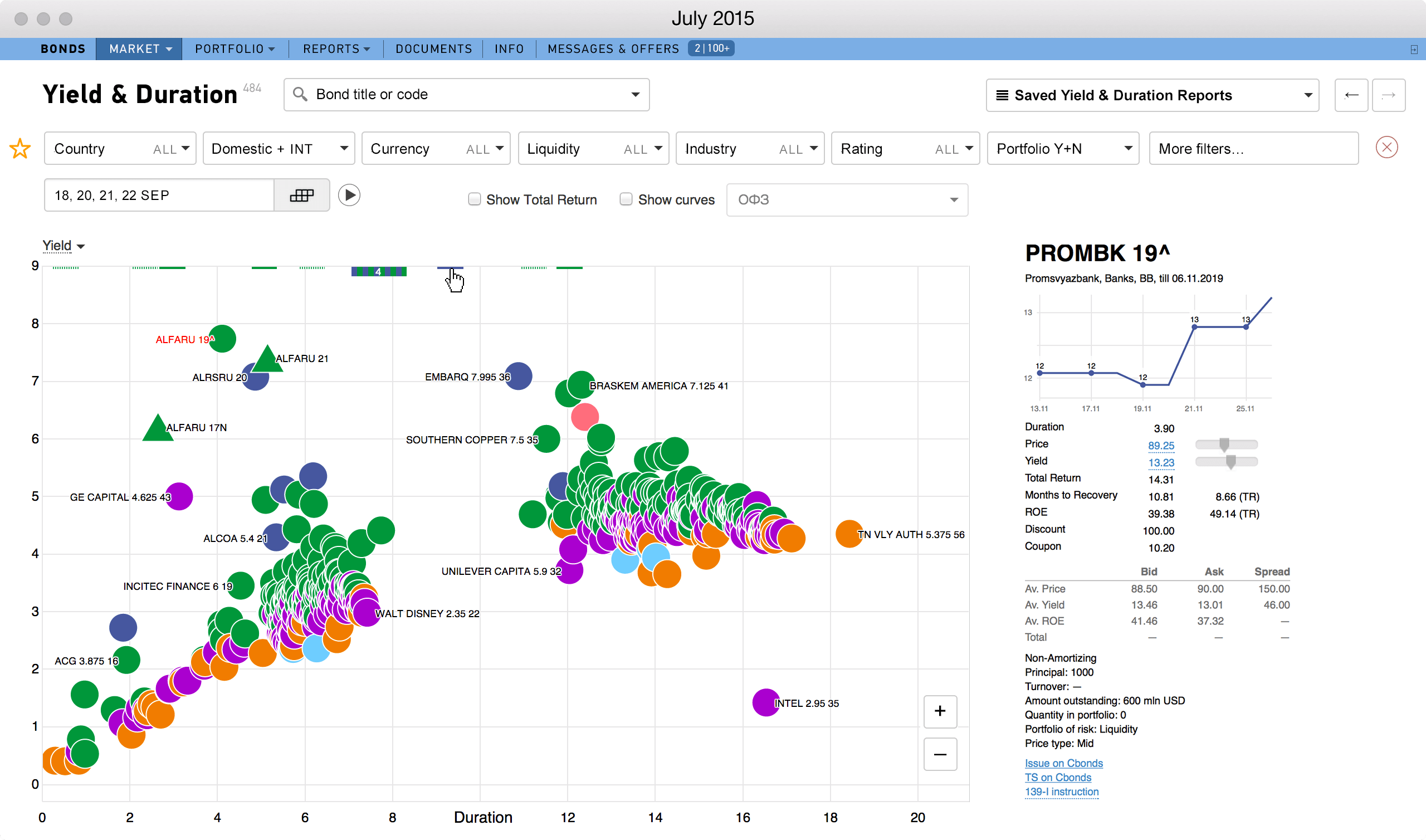The width and height of the screenshot is (1426, 840).
Task: Open the Documents tab
Action: 433,48
